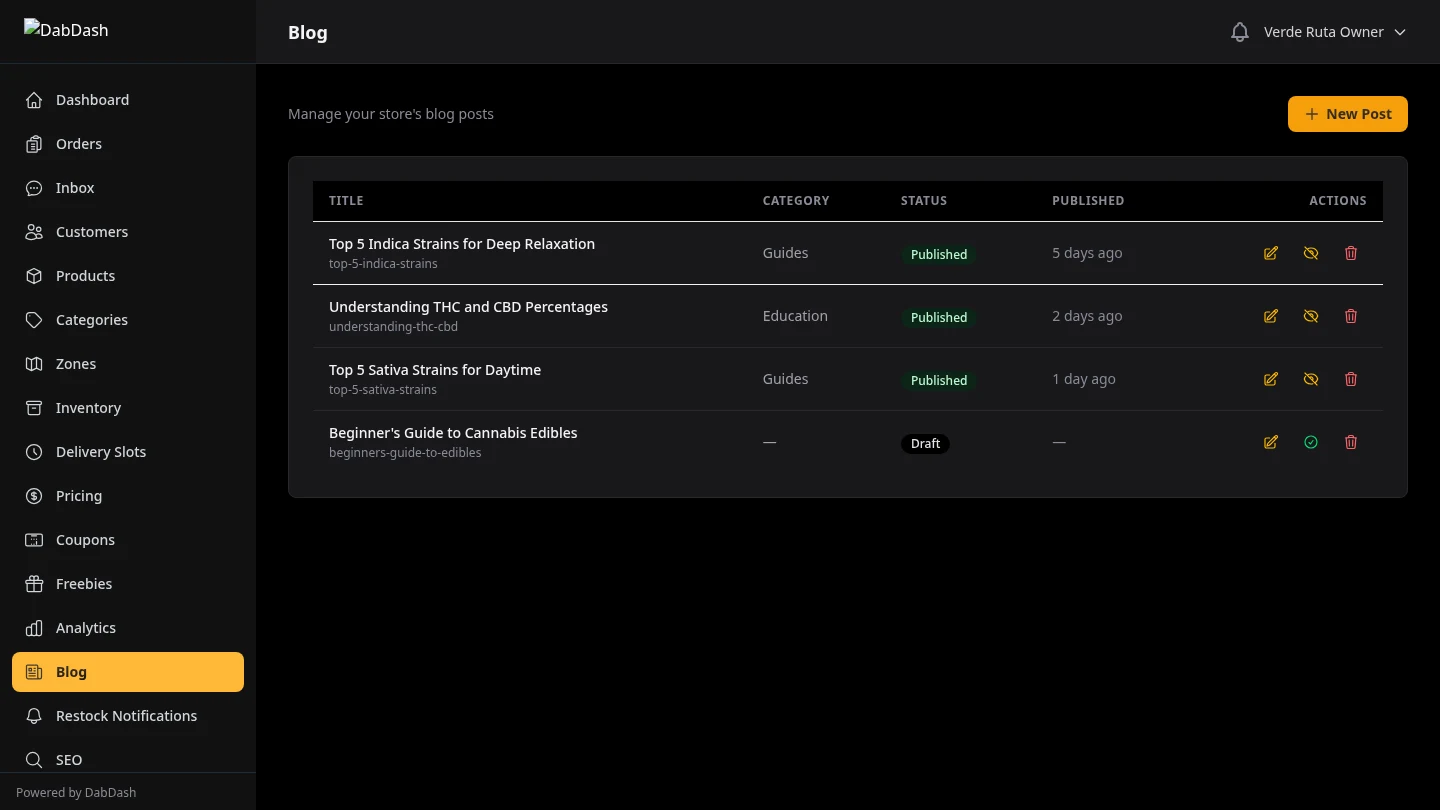1440x810 pixels.
Task: Select the Orders icon in sidebar
Action: pyautogui.click(x=33, y=143)
